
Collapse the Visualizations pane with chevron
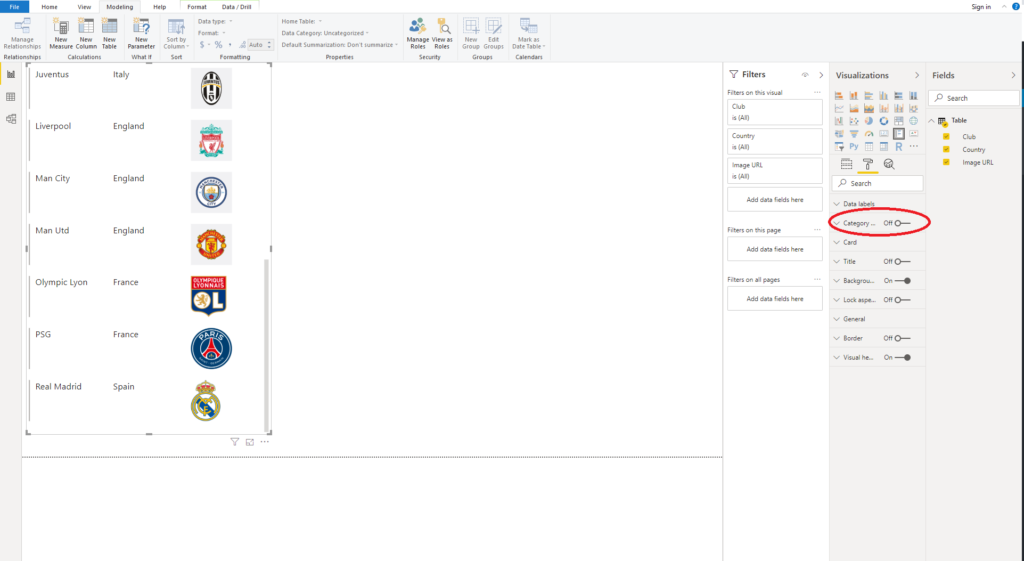pyautogui.click(x=917, y=75)
